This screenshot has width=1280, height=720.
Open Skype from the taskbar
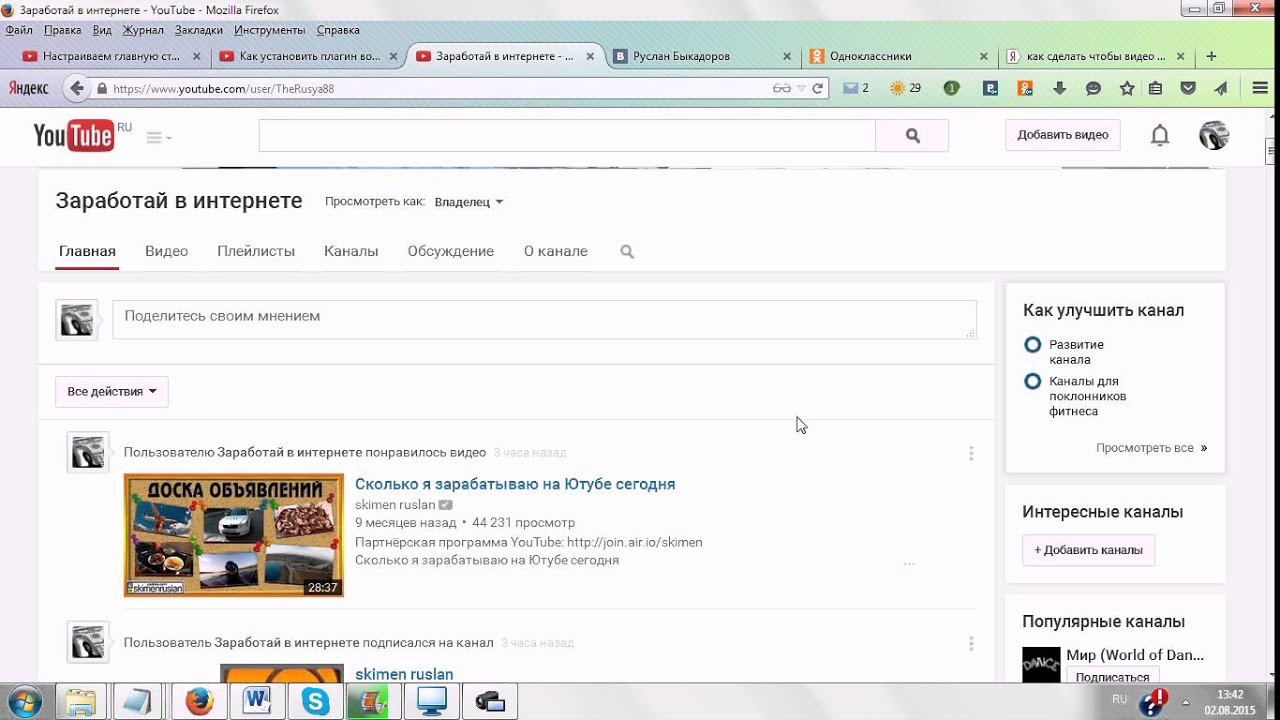point(316,701)
